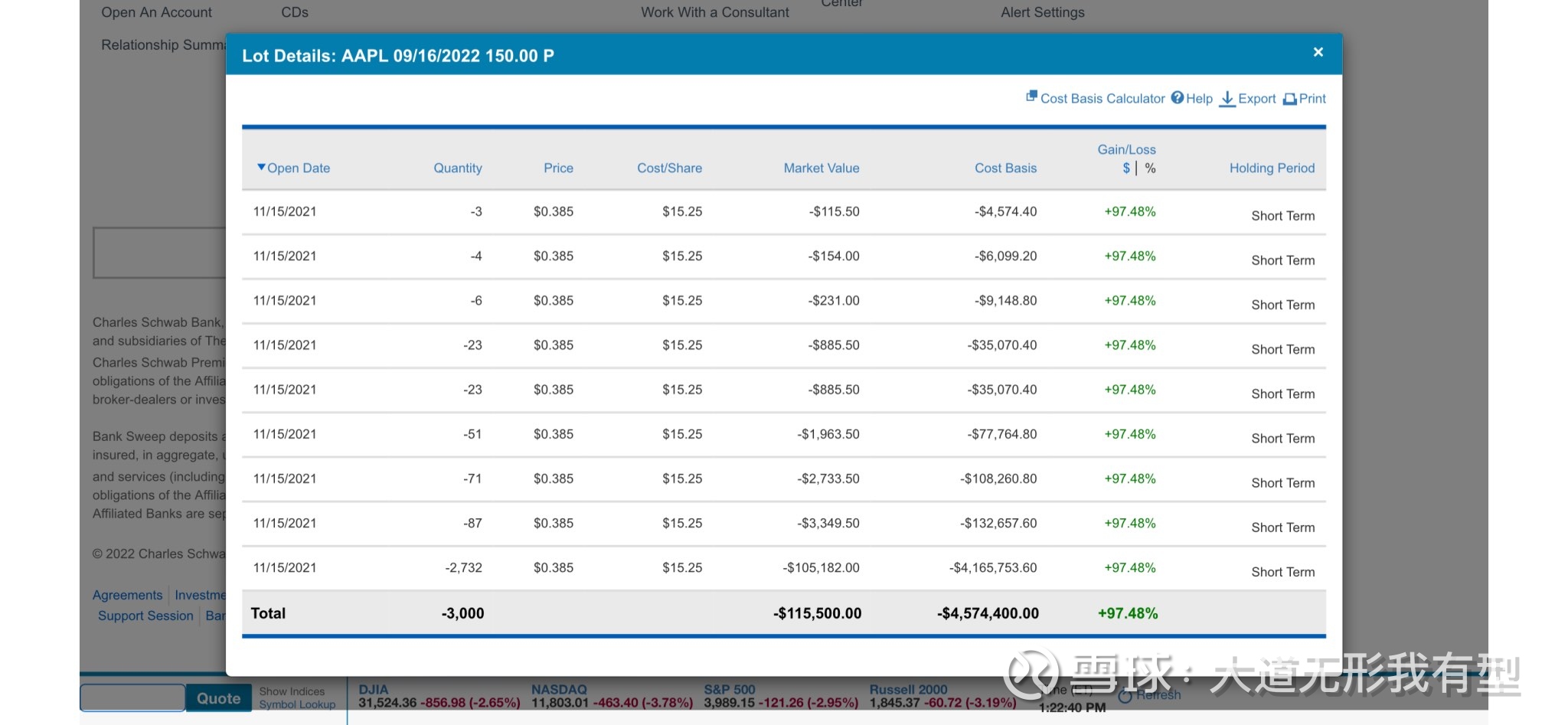
Task: Open Alert Settings menu item
Action: [x=1042, y=12]
